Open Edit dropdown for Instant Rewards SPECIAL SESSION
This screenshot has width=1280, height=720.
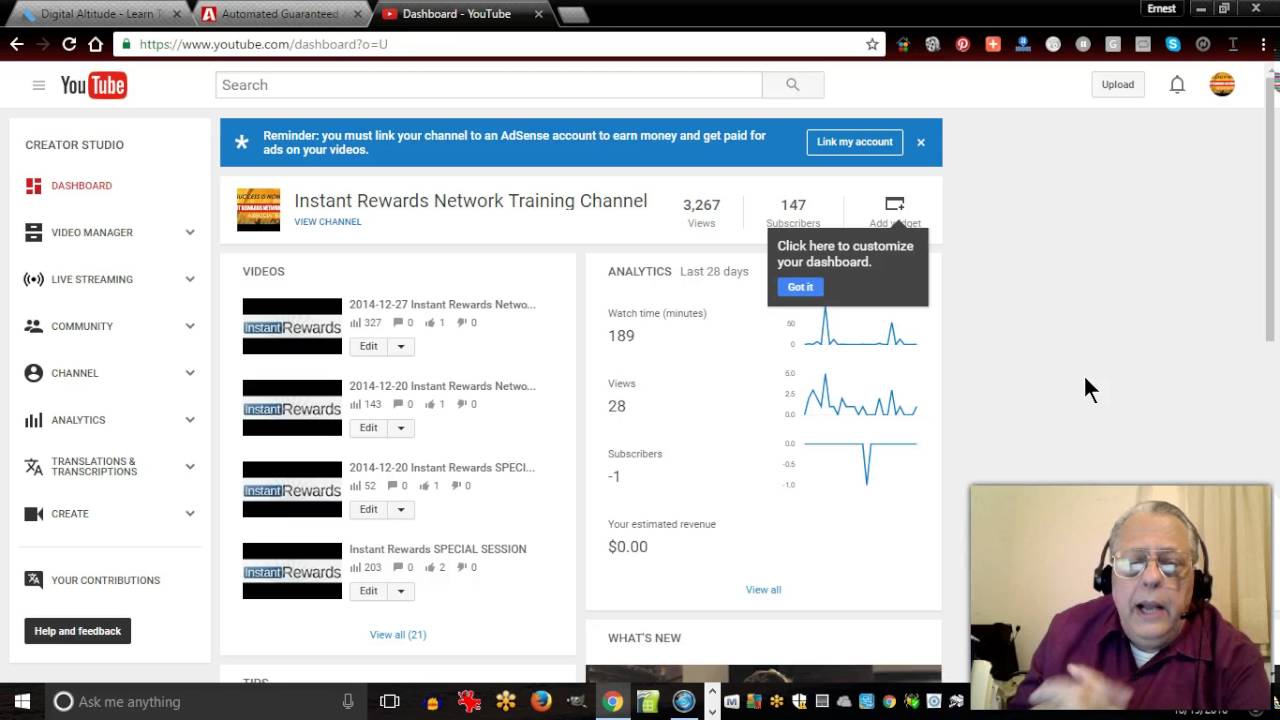[401, 591]
